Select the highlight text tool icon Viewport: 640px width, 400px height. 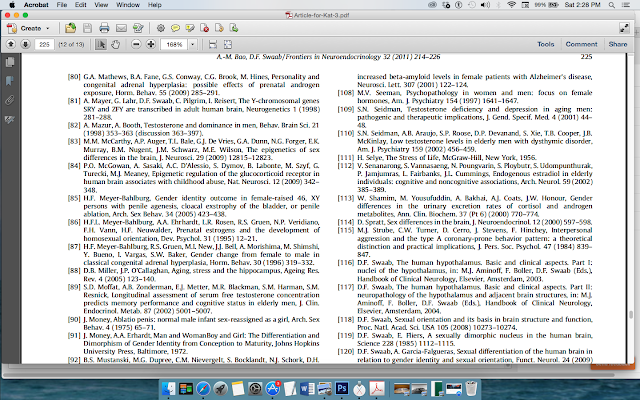(190, 28)
